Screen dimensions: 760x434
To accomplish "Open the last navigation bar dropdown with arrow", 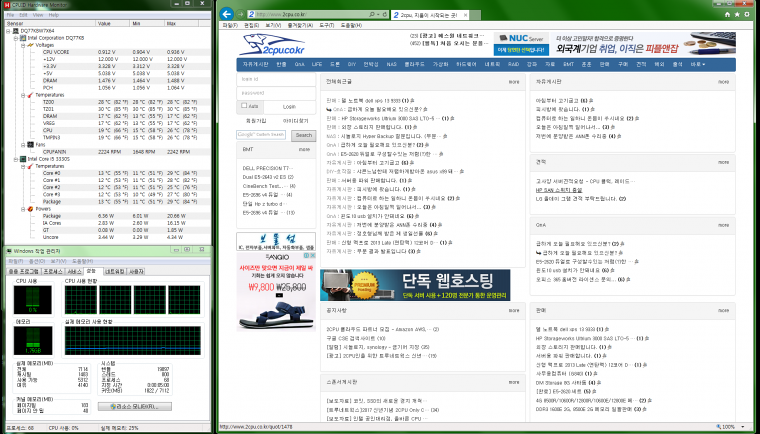I will 697,64.
